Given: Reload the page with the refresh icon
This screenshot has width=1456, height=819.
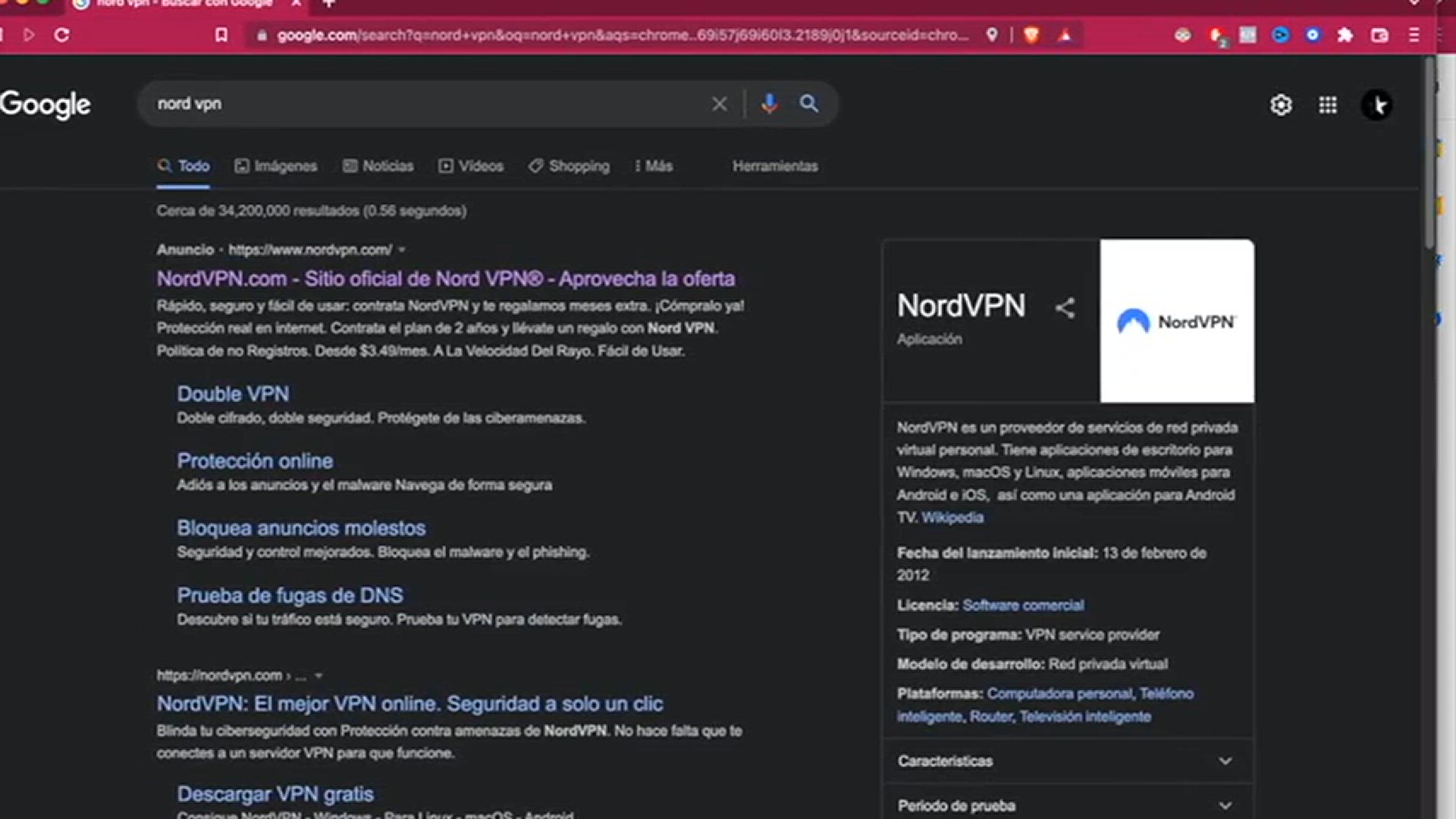Looking at the screenshot, I should [62, 35].
